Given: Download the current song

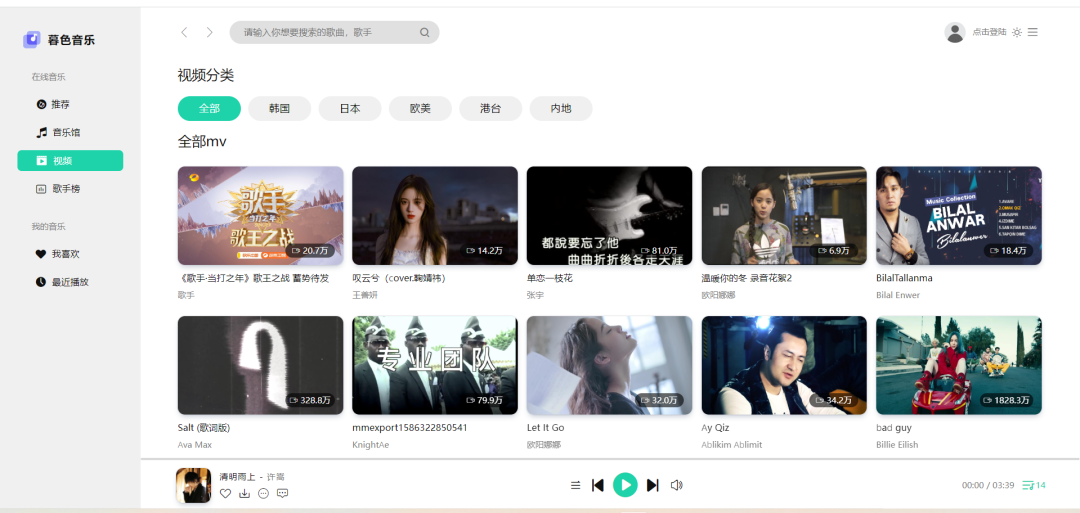Looking at the screenshot, I should [244, 493].
